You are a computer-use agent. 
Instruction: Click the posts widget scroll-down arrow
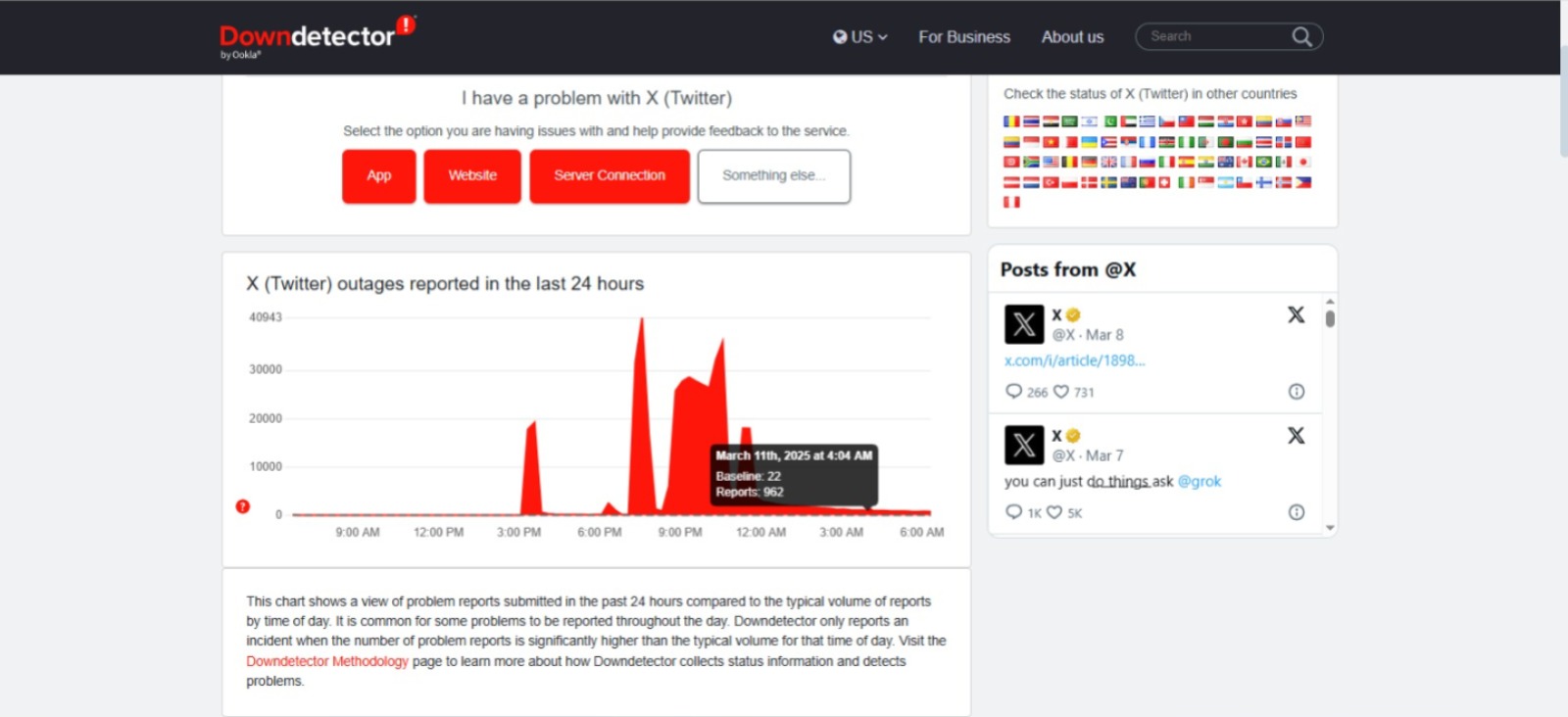click(1330, 527)
